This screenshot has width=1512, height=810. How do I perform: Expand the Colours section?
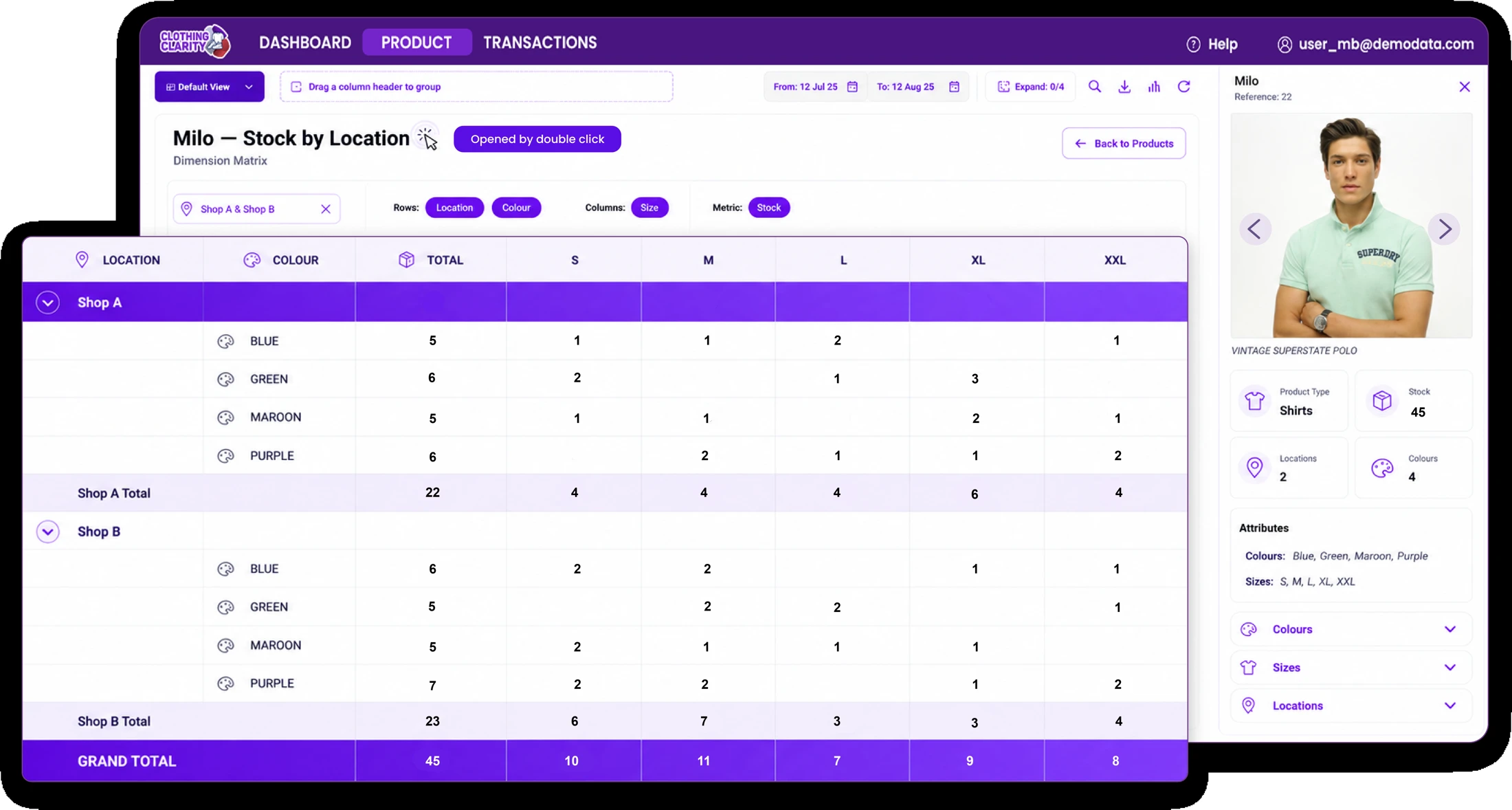point(1350,629)
